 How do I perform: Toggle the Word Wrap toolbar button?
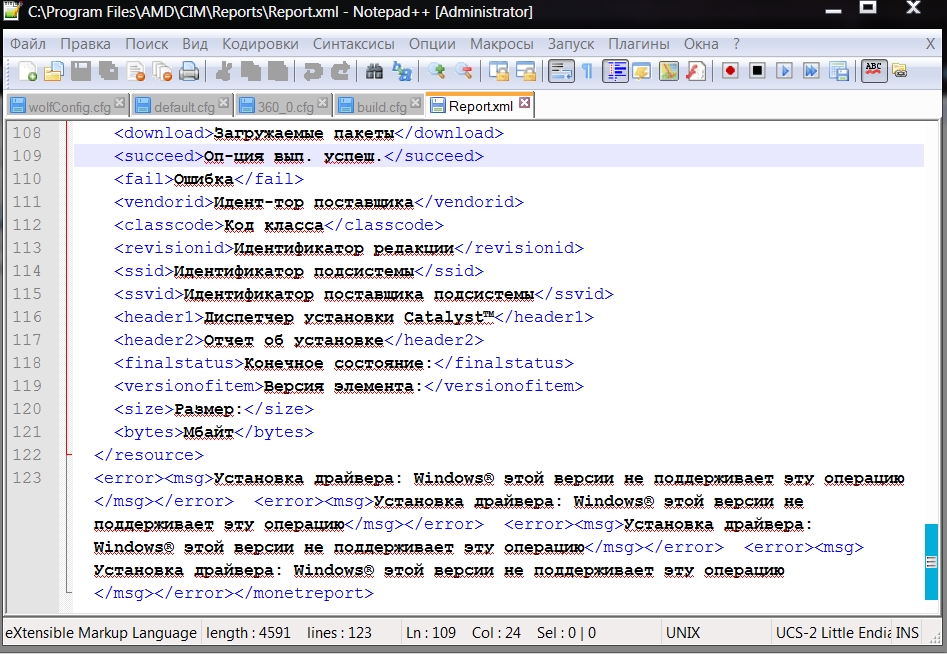point(561,71)
